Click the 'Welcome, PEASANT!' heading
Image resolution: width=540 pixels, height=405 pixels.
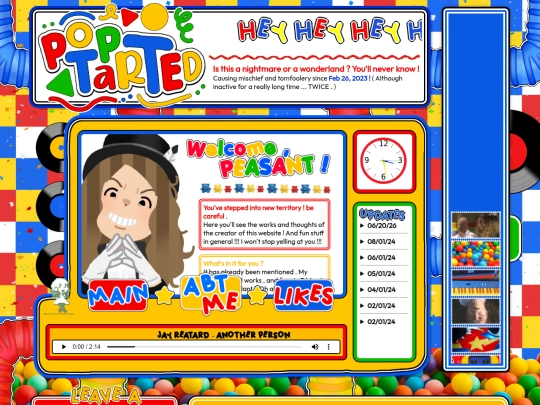(258, 159)
